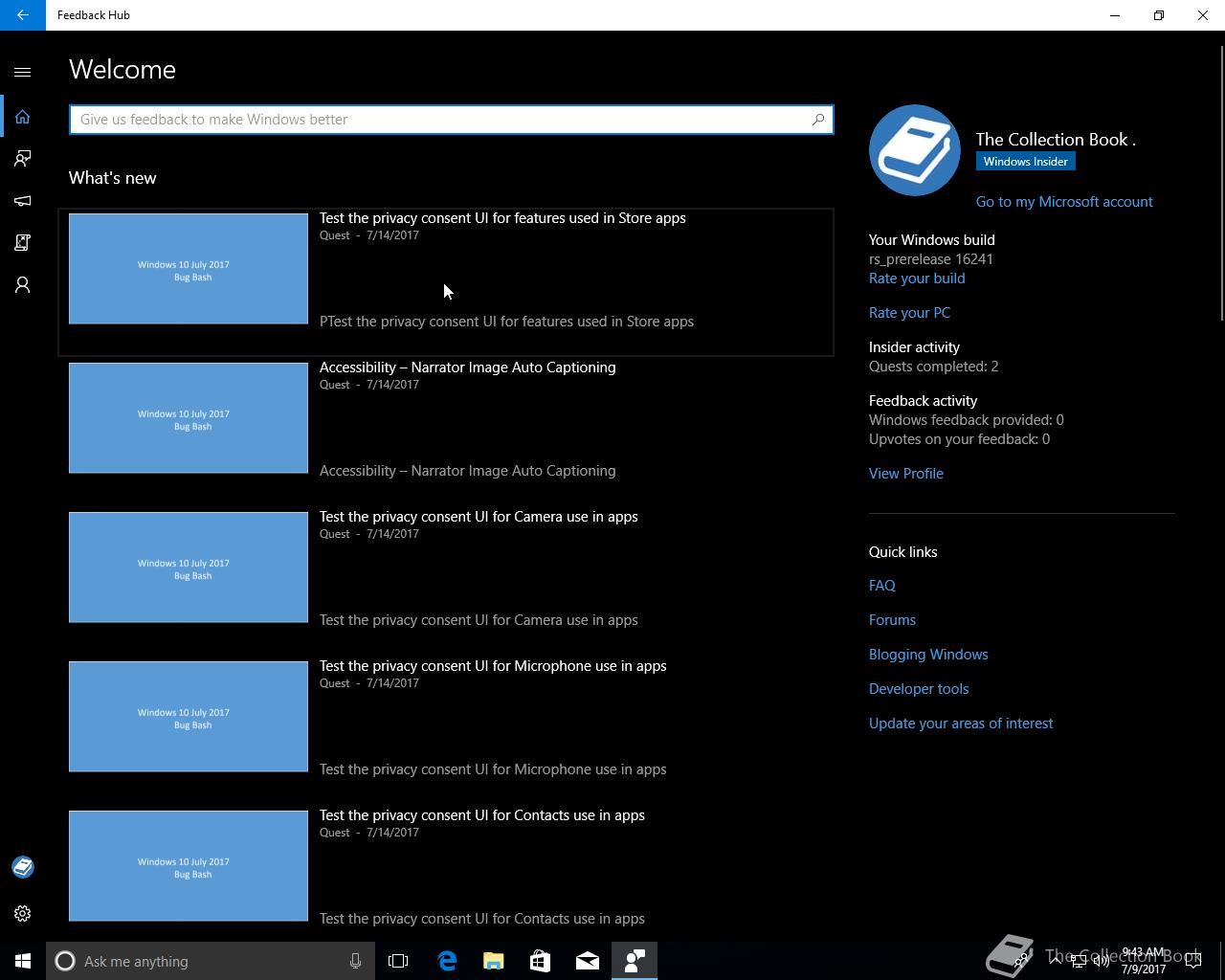Screen dimensions: 1225x980
Task: Open Settings gear in the sidebar
Action: pyautogui.click(x=23, y=914)
